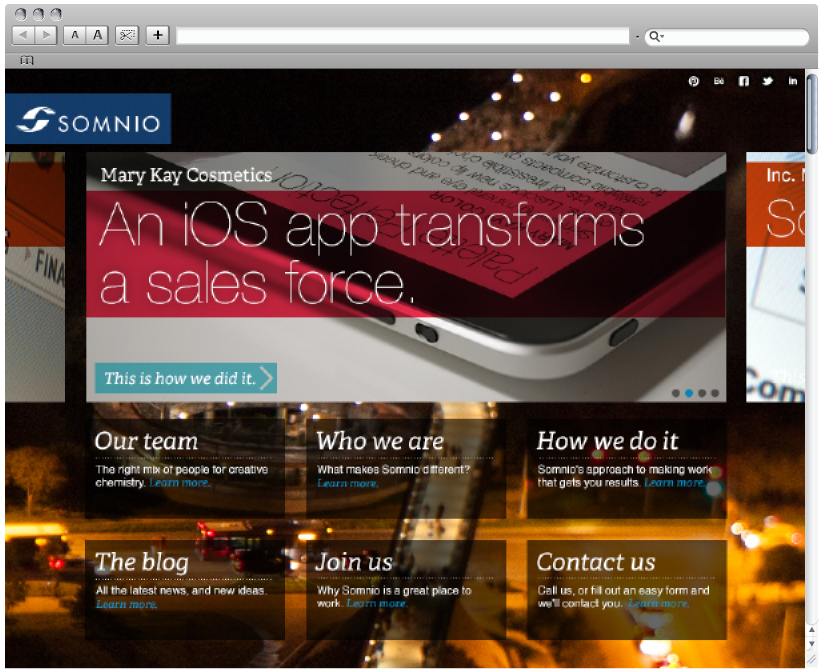Click 'All the latest news, and new ideas.' text
The width and height of the screenshot is (819, 672).
point(181,591)
